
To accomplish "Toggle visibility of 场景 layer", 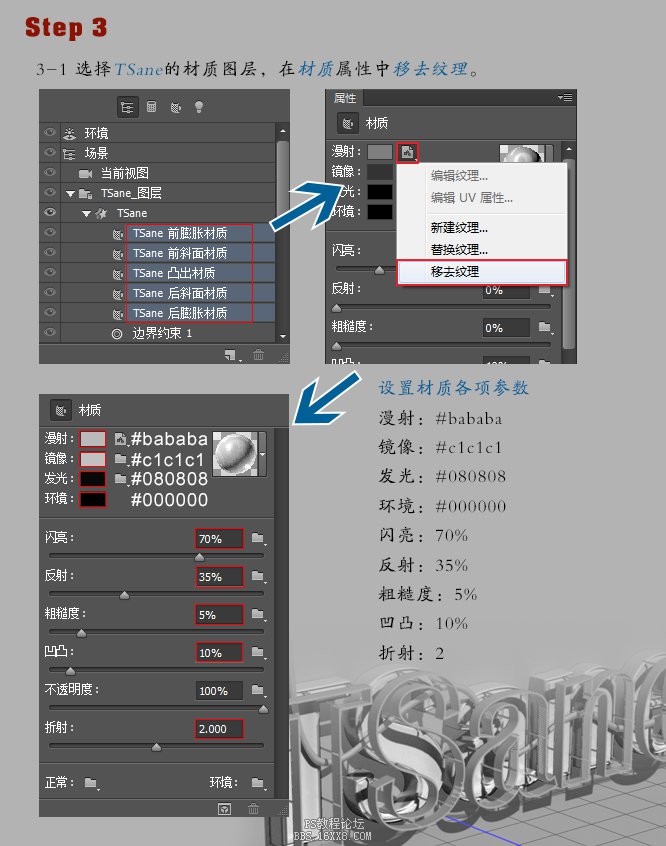I will [x=50, y=152].
